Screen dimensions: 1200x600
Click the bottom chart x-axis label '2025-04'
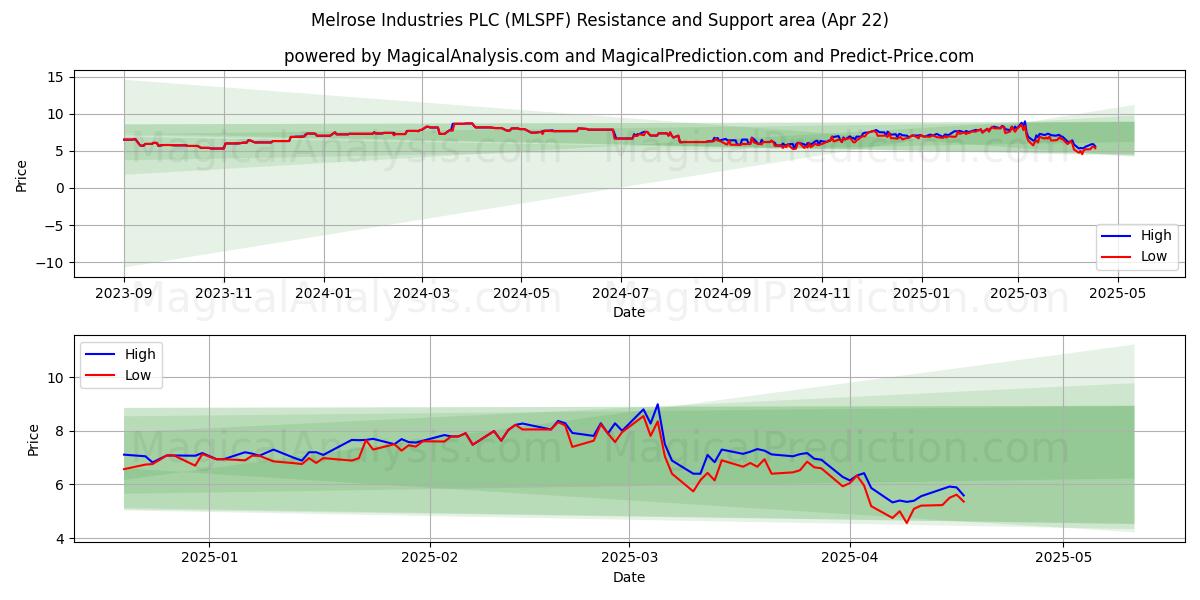coord(849,560)
